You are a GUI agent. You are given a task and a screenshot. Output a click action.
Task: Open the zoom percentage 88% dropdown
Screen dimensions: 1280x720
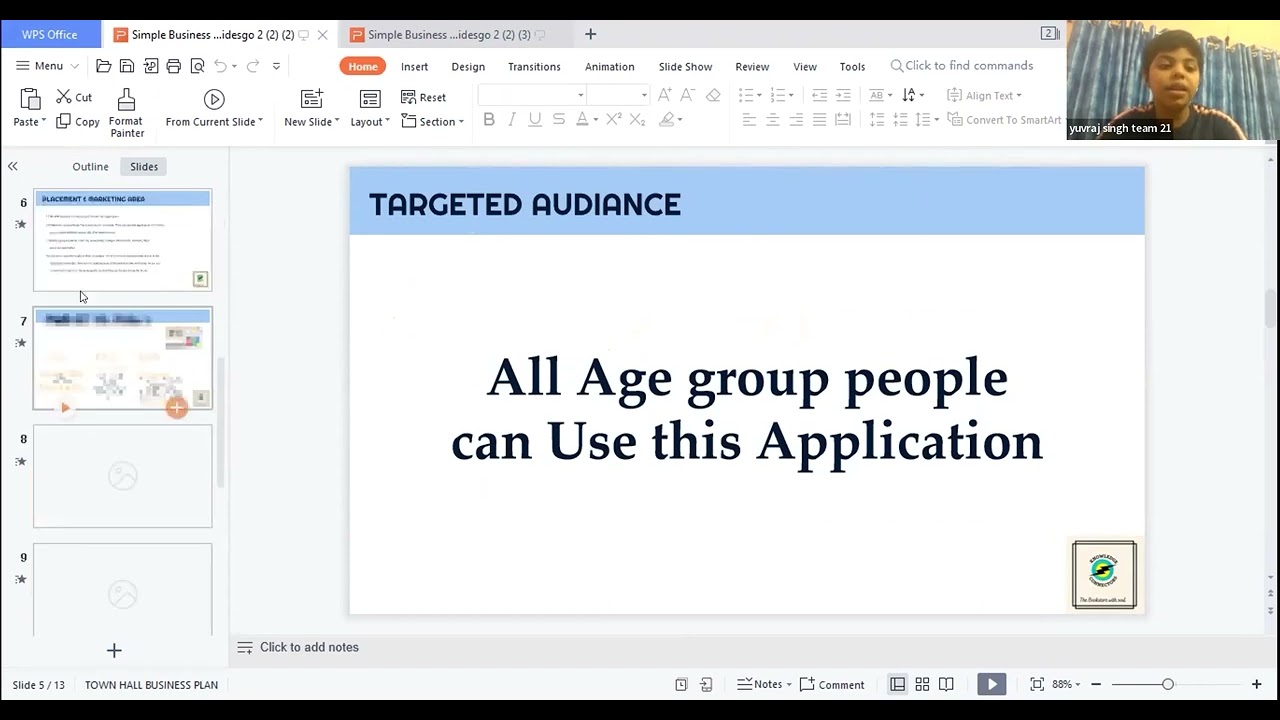pos(1068,685)
